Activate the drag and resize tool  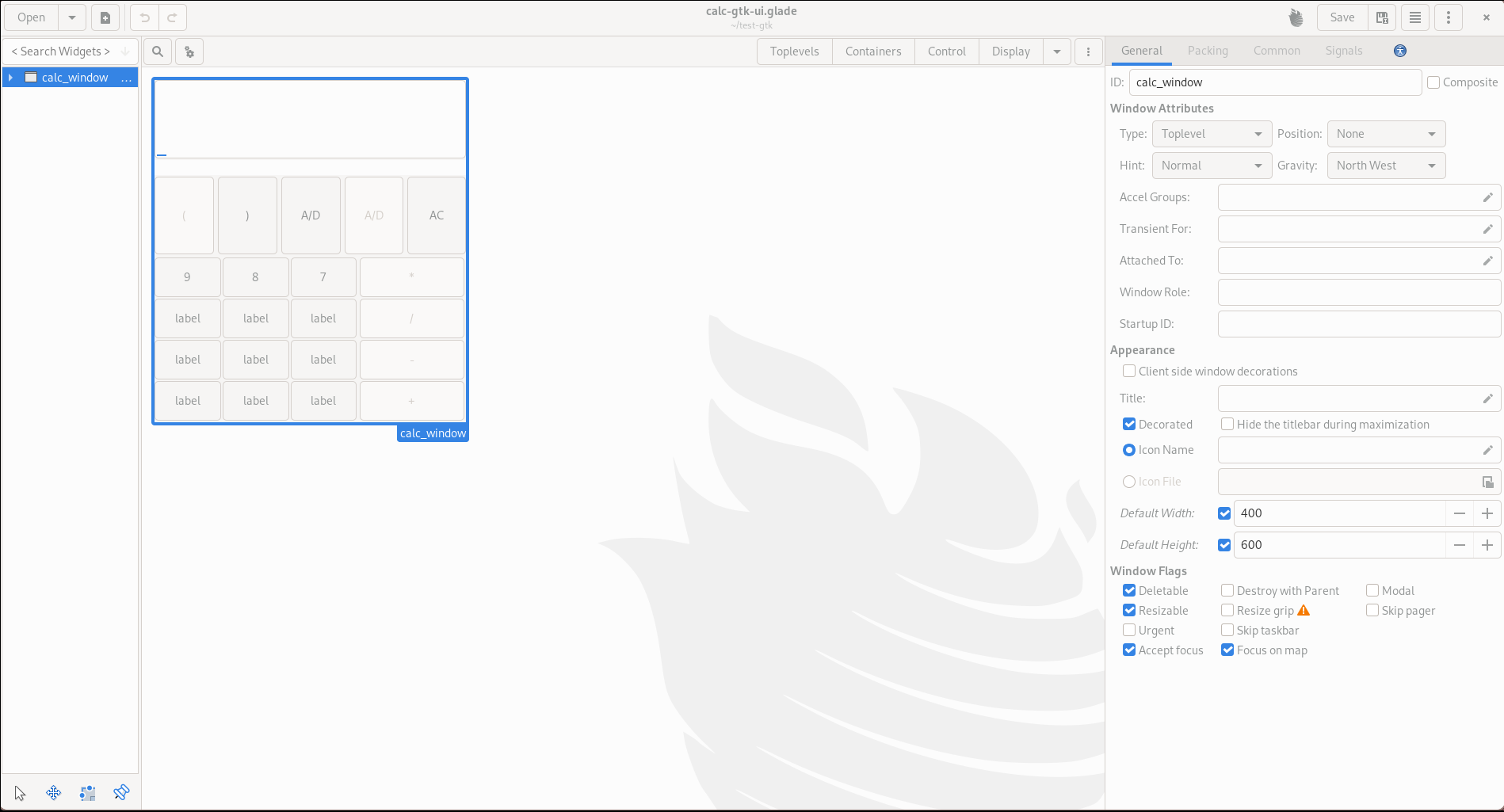54,793
